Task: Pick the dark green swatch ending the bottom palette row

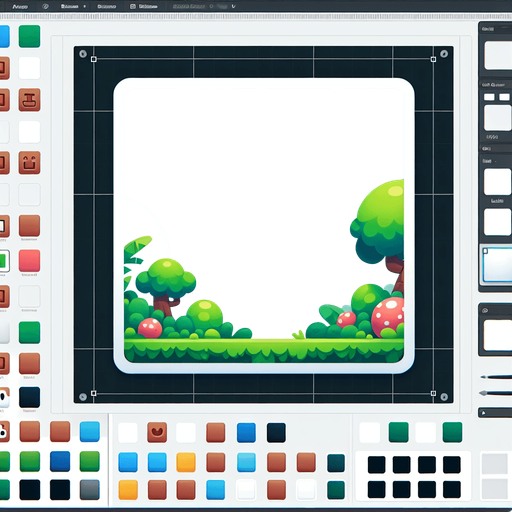Action: 336,490
